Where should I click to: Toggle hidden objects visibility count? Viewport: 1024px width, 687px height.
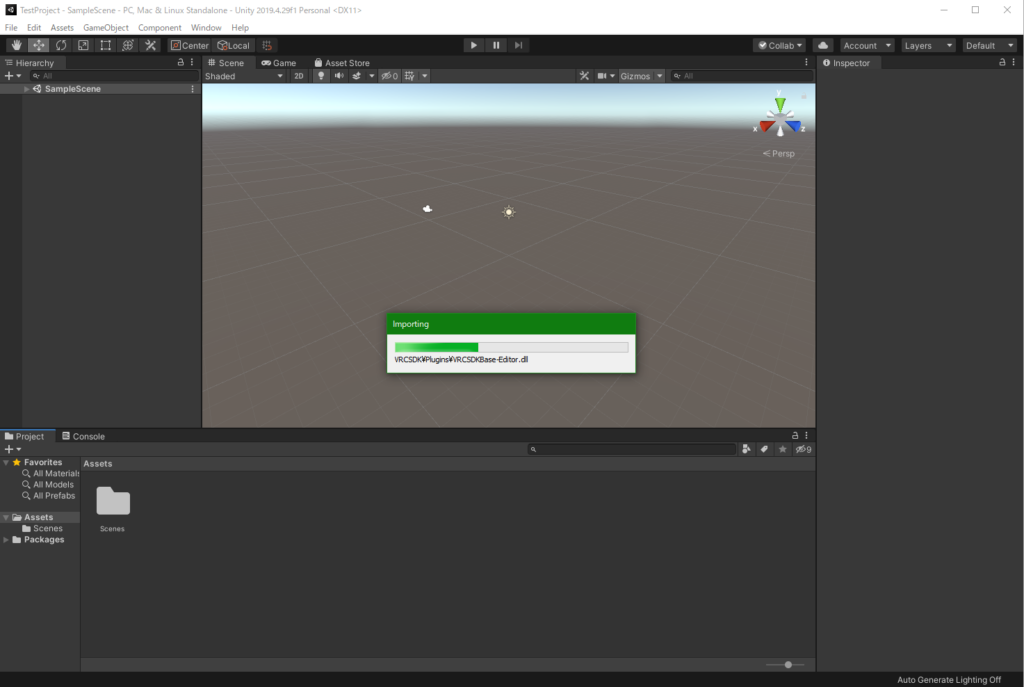click(x=390, y=76)
